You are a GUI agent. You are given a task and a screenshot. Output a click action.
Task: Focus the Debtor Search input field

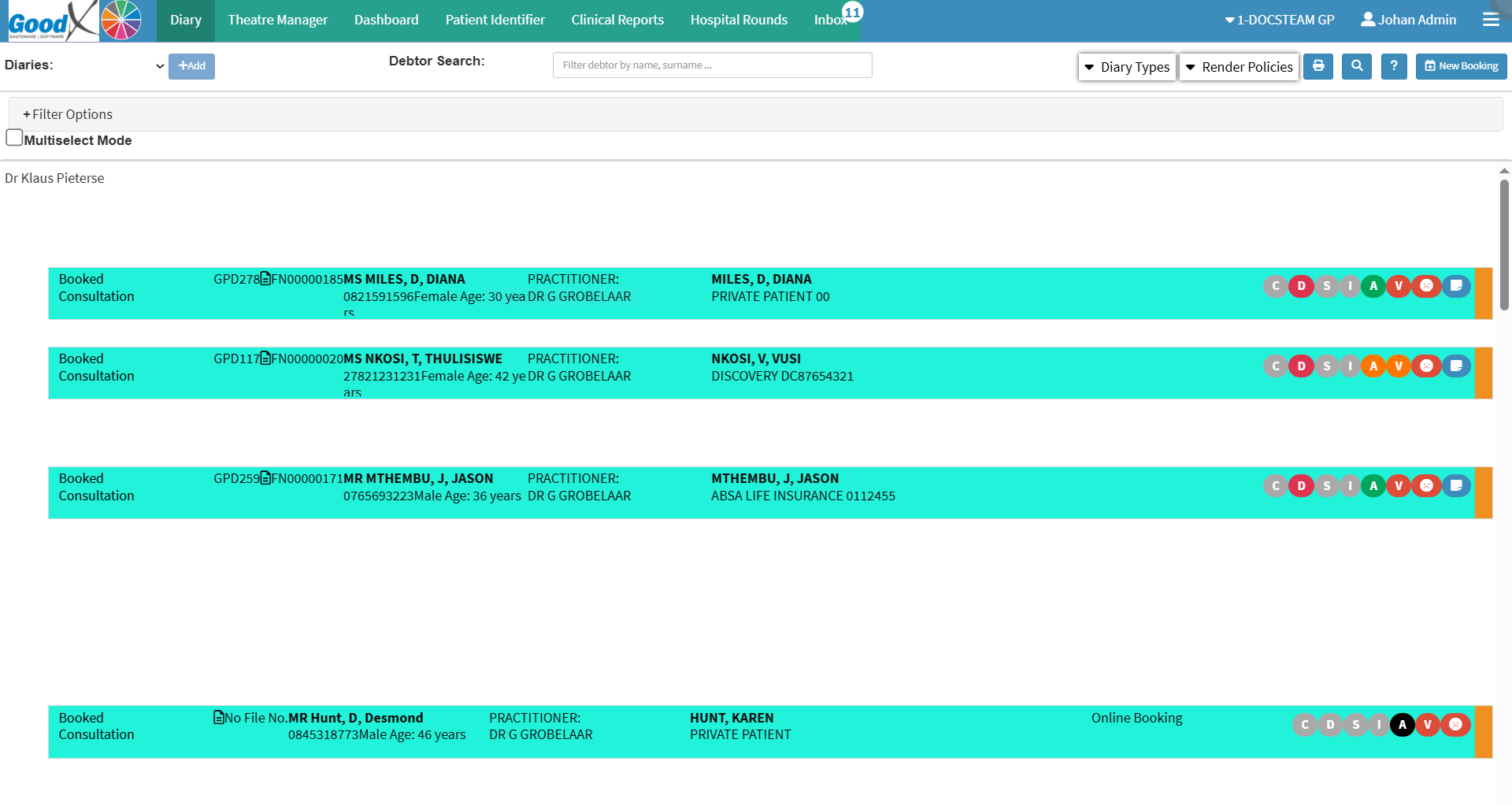point(713,65)
